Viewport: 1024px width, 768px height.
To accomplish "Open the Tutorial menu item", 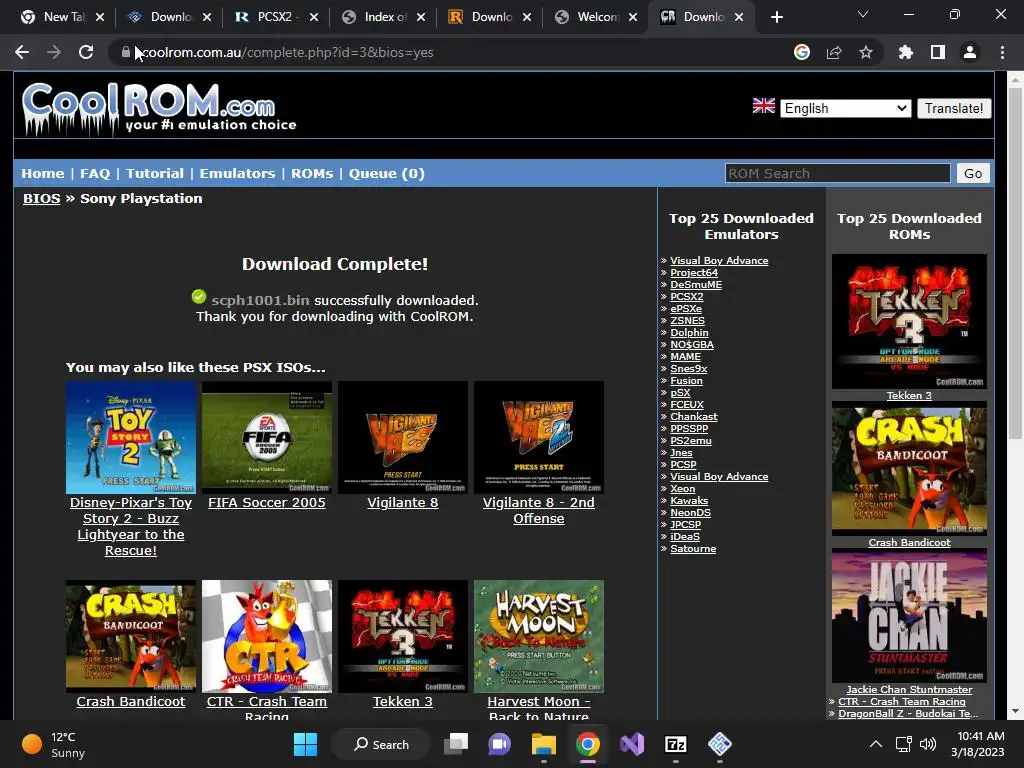I will [x=155, y=174].
